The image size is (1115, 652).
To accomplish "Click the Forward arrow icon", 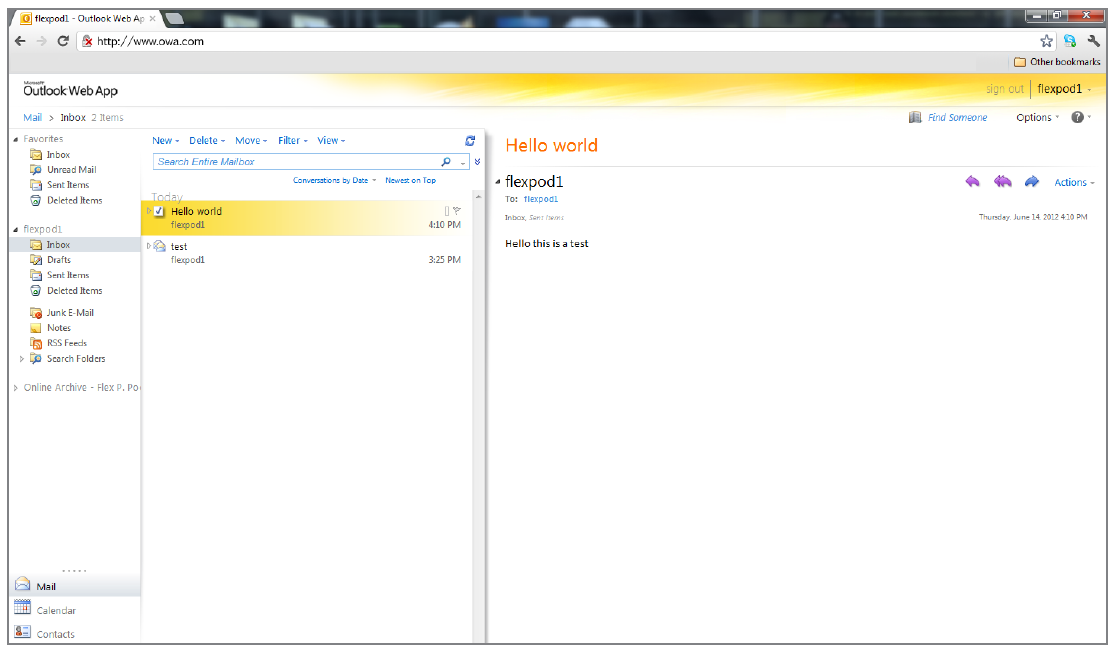I will pyautogui.click(x=1032, y=181).
